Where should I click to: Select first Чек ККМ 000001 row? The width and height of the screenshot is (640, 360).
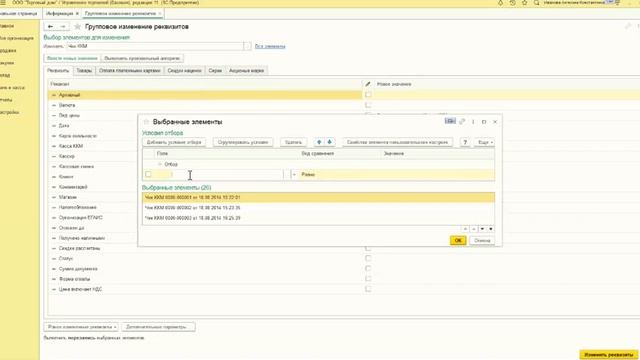[318, 198]
